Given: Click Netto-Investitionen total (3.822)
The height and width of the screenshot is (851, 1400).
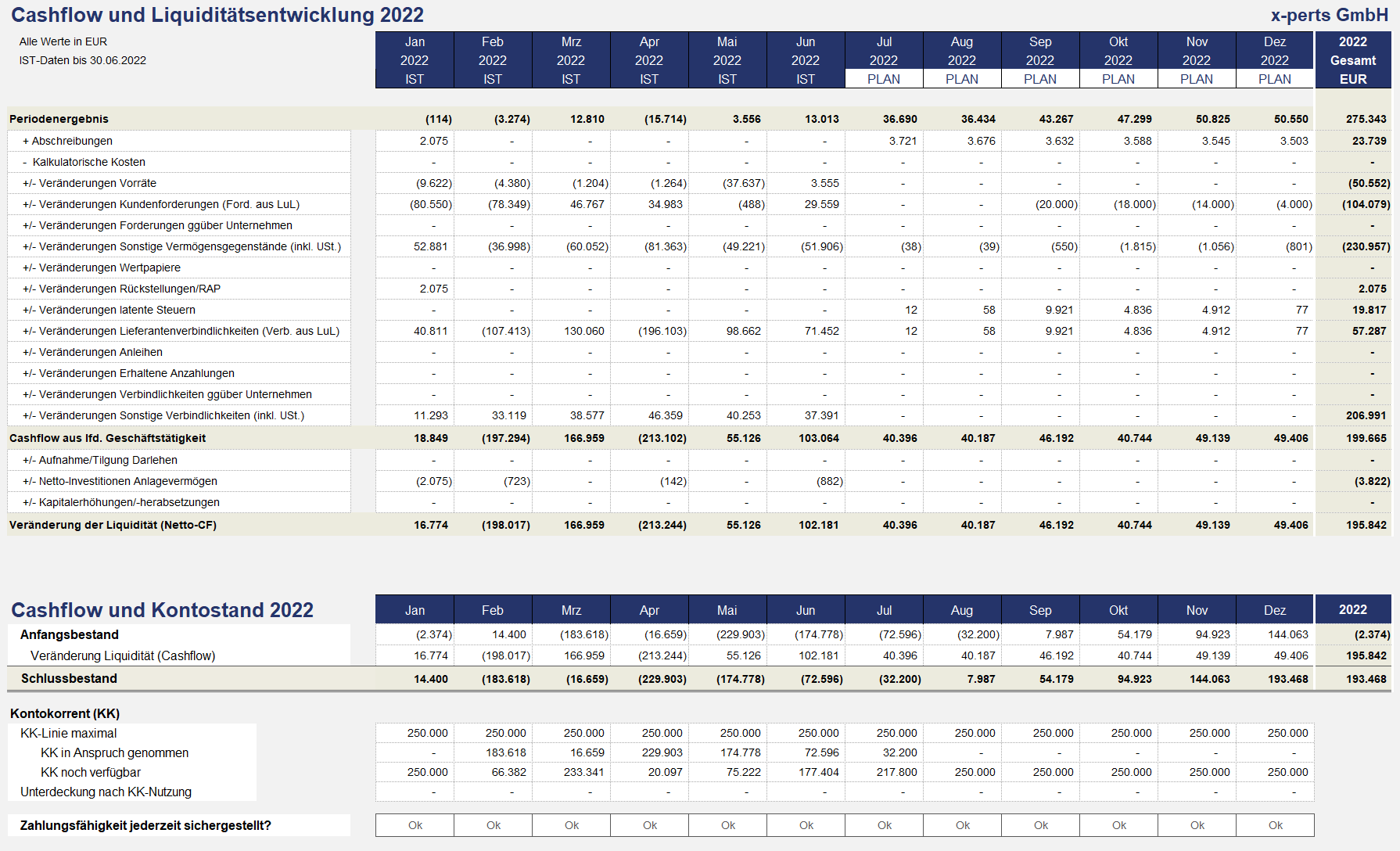Looking at the screenshot, I should [x=1372, y=481].
